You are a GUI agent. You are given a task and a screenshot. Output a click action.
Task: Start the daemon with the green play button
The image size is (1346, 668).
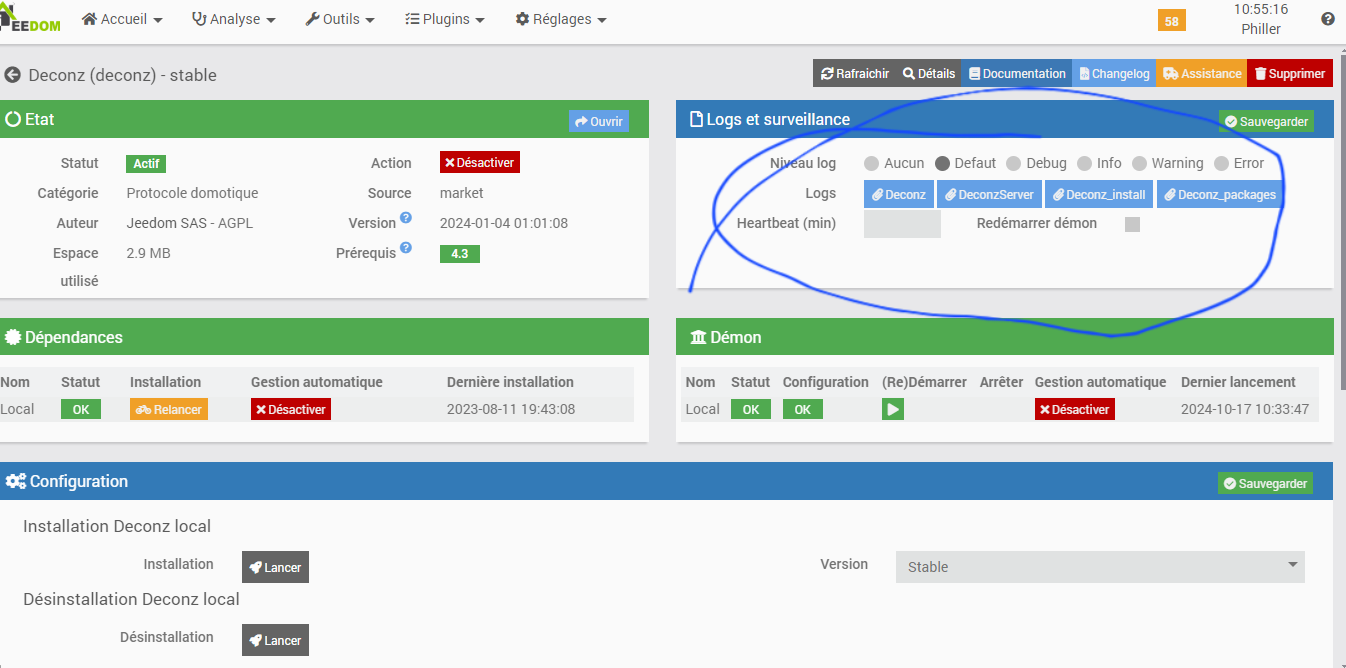[893, 409]
